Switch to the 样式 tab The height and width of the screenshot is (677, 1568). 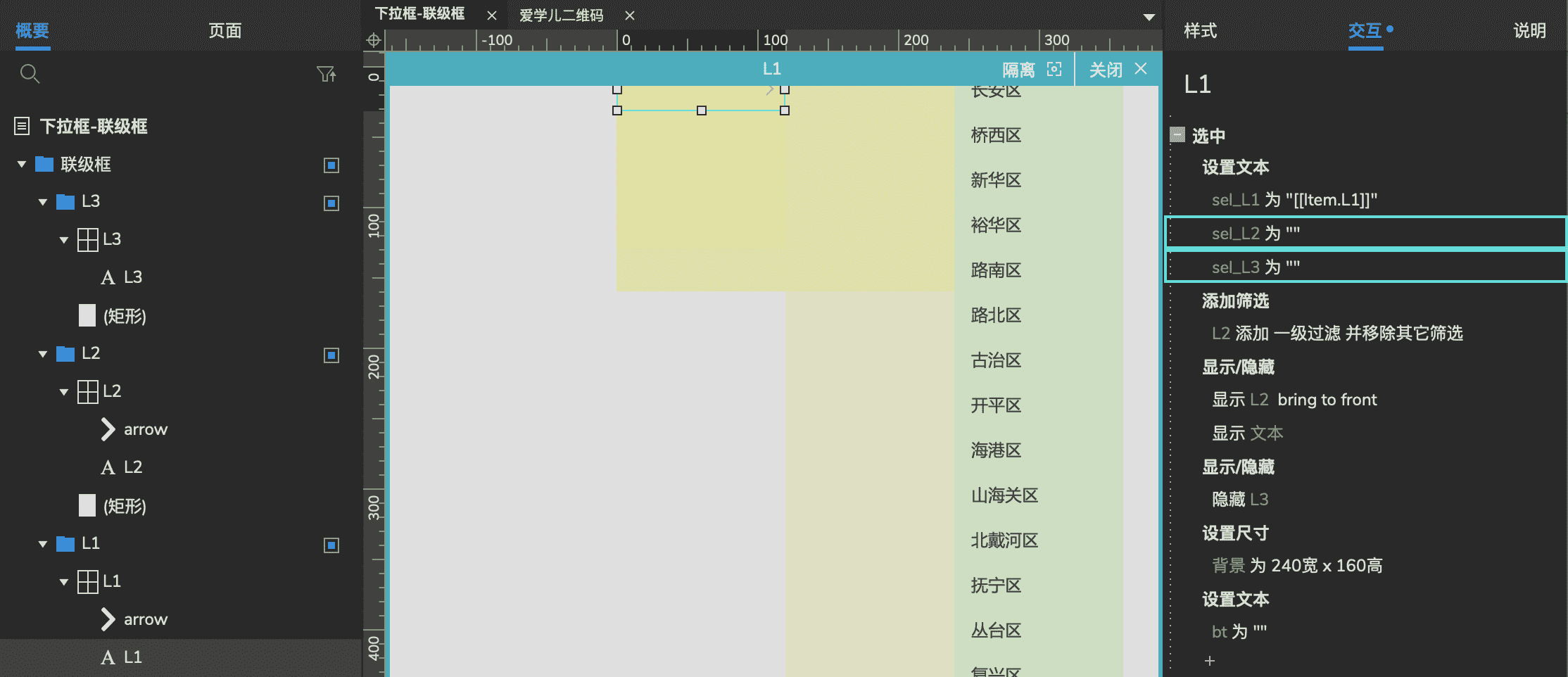click(x=1200, y=30)
